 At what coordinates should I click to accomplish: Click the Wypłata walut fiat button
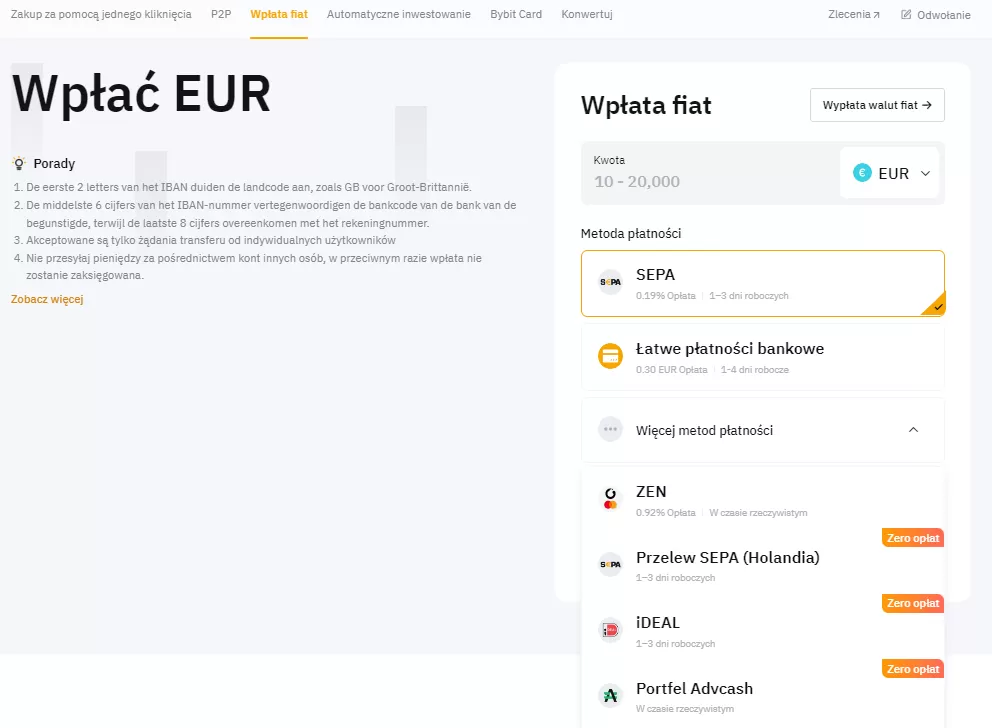point(877,104)
